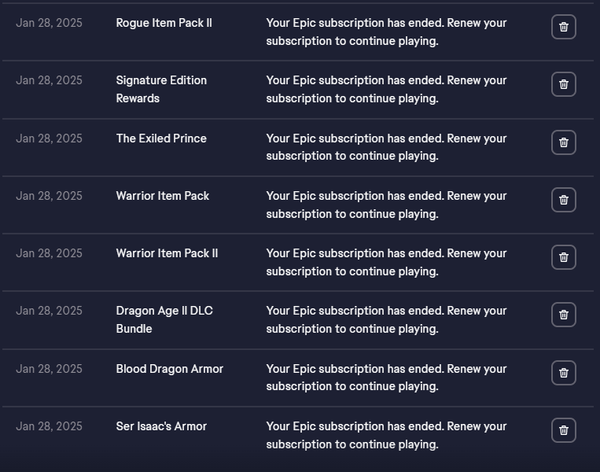This screenshot has width=600, height=472.
Task: Trash the Warrior Item Pack II notification
Action: click(x=563, y=258)
